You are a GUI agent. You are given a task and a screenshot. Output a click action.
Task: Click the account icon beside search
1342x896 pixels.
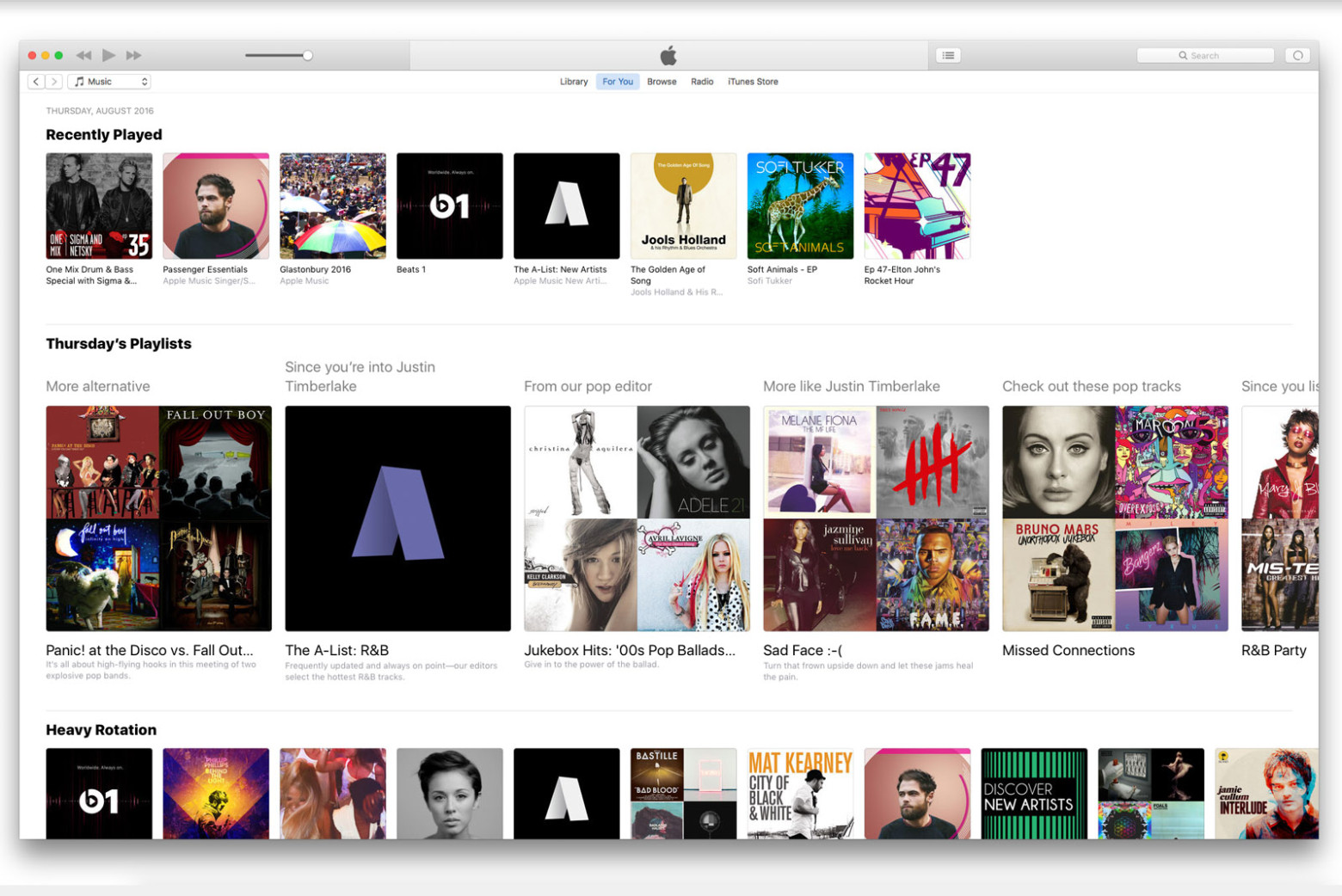1297,55
